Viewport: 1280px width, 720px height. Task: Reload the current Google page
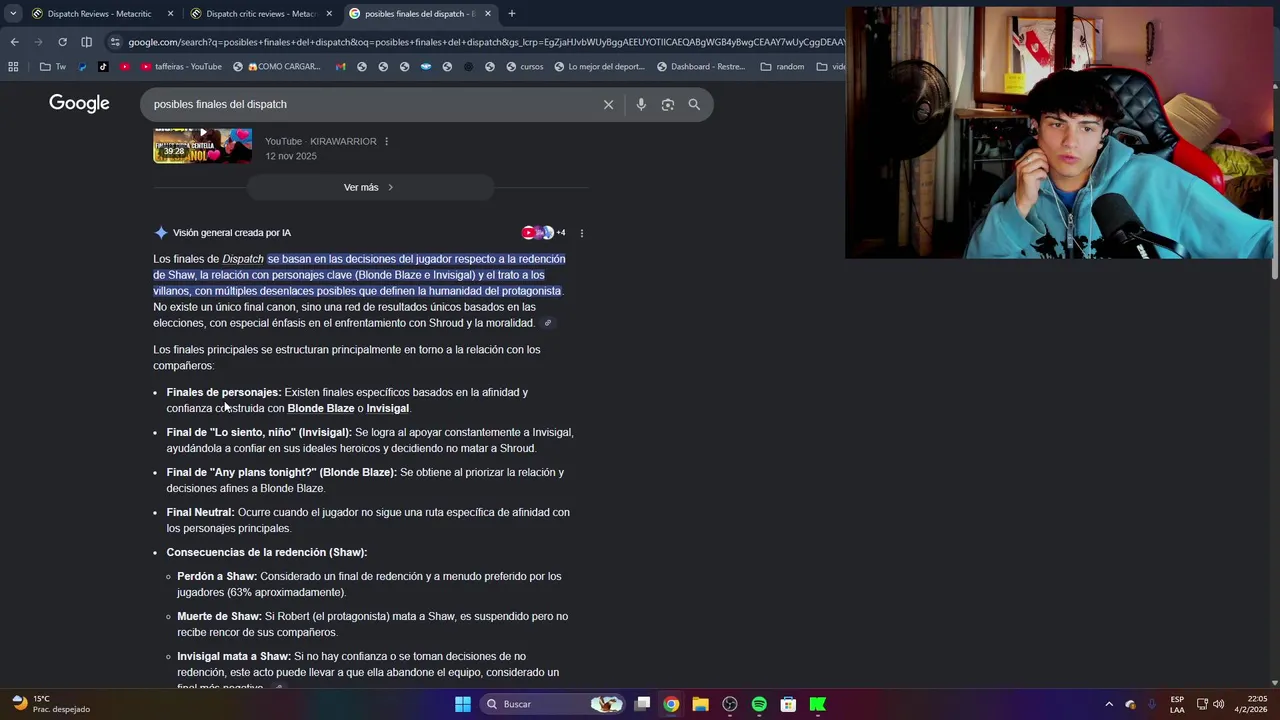coord(62,42)
